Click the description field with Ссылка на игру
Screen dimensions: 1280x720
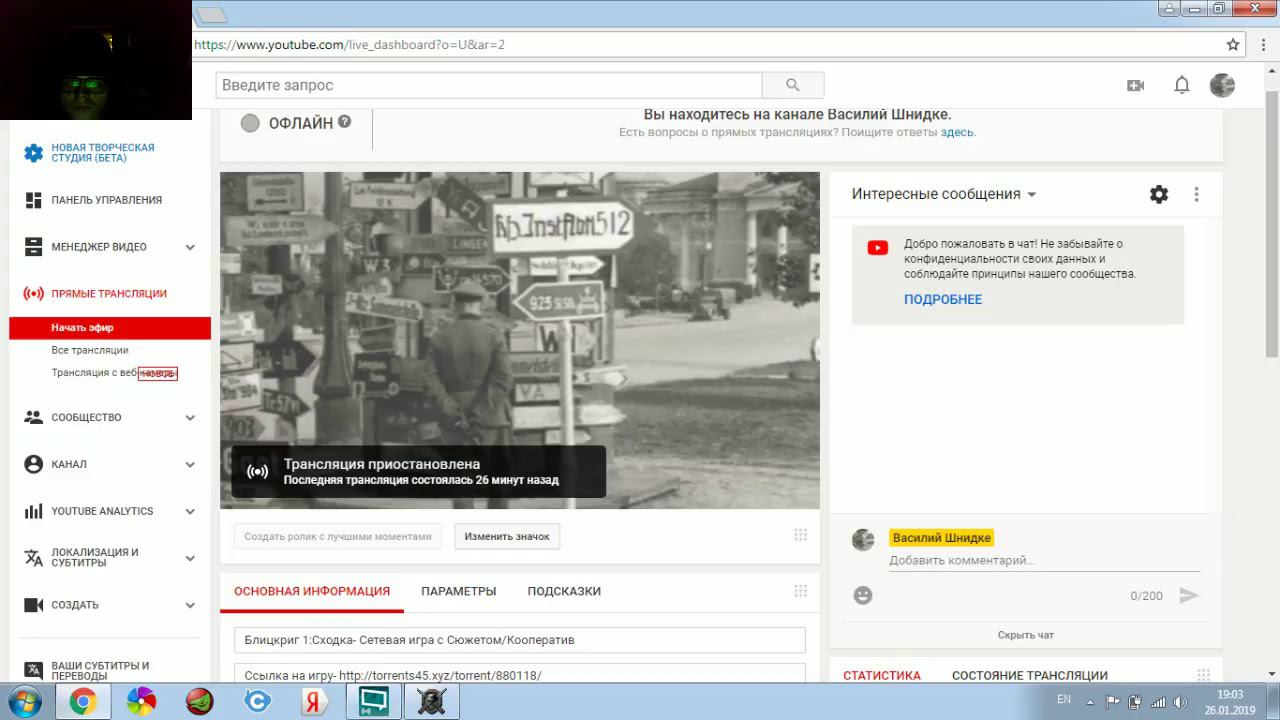(520, 675)
